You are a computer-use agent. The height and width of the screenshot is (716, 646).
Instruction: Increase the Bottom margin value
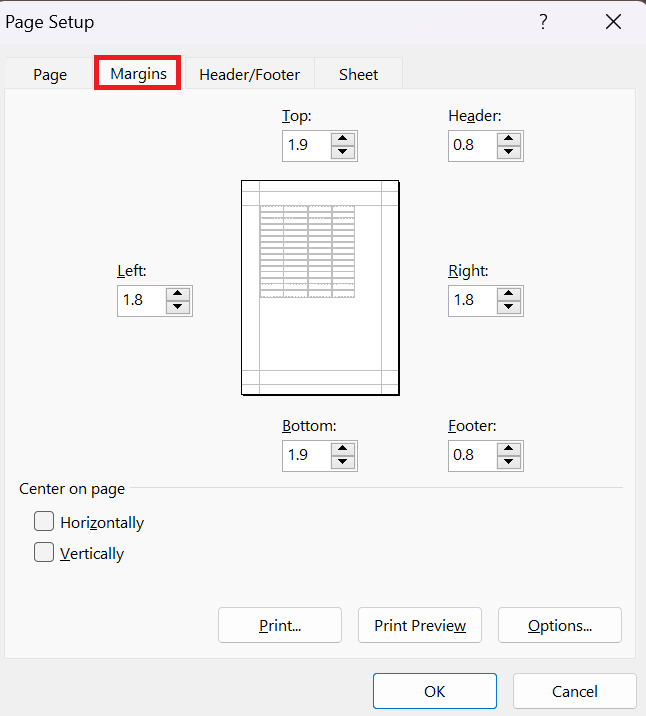pos(343,449)
